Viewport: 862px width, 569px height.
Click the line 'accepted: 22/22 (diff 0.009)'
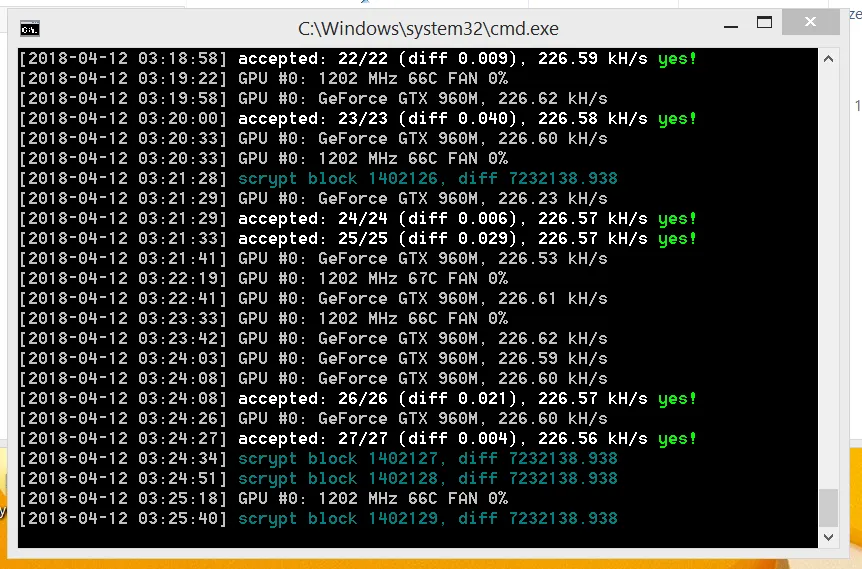[358, 58]
